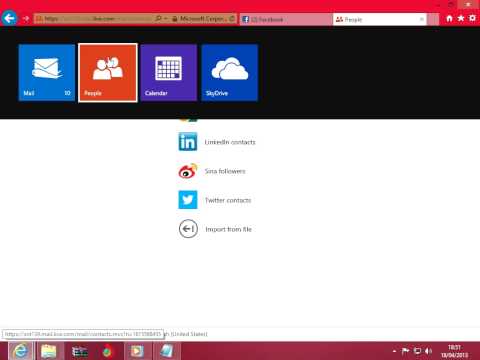Choose Sina followers link
The width and height of the screenshot is (480, 360).
pyautogui.click(x=225, y=171)
